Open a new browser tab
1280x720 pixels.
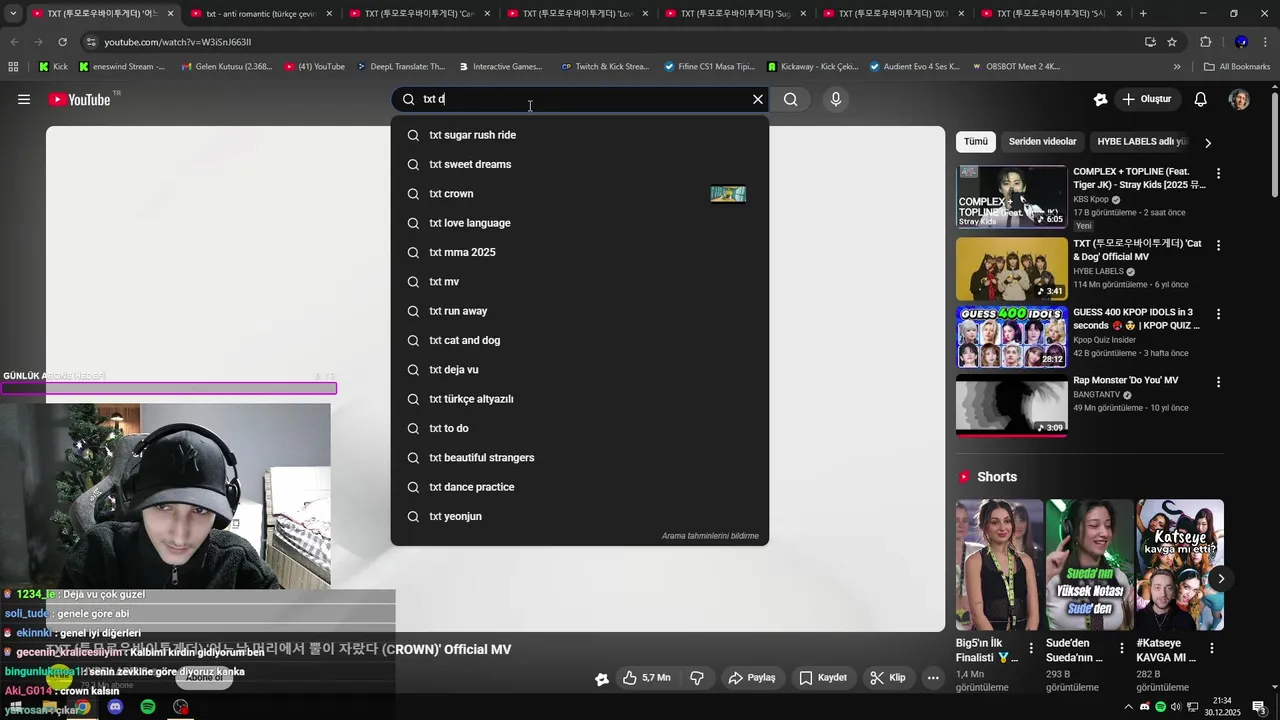[1143, 13]
